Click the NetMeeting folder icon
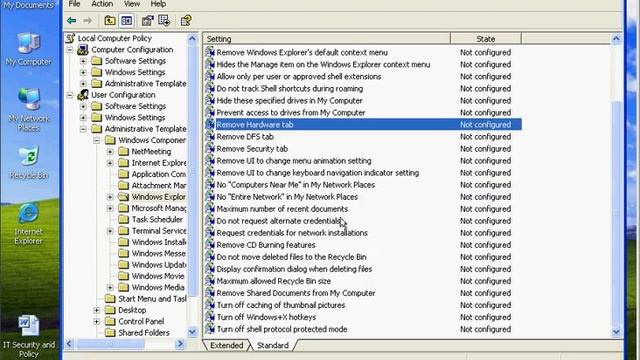Screen dimensions: 640x360 click(x=123, y=151)
